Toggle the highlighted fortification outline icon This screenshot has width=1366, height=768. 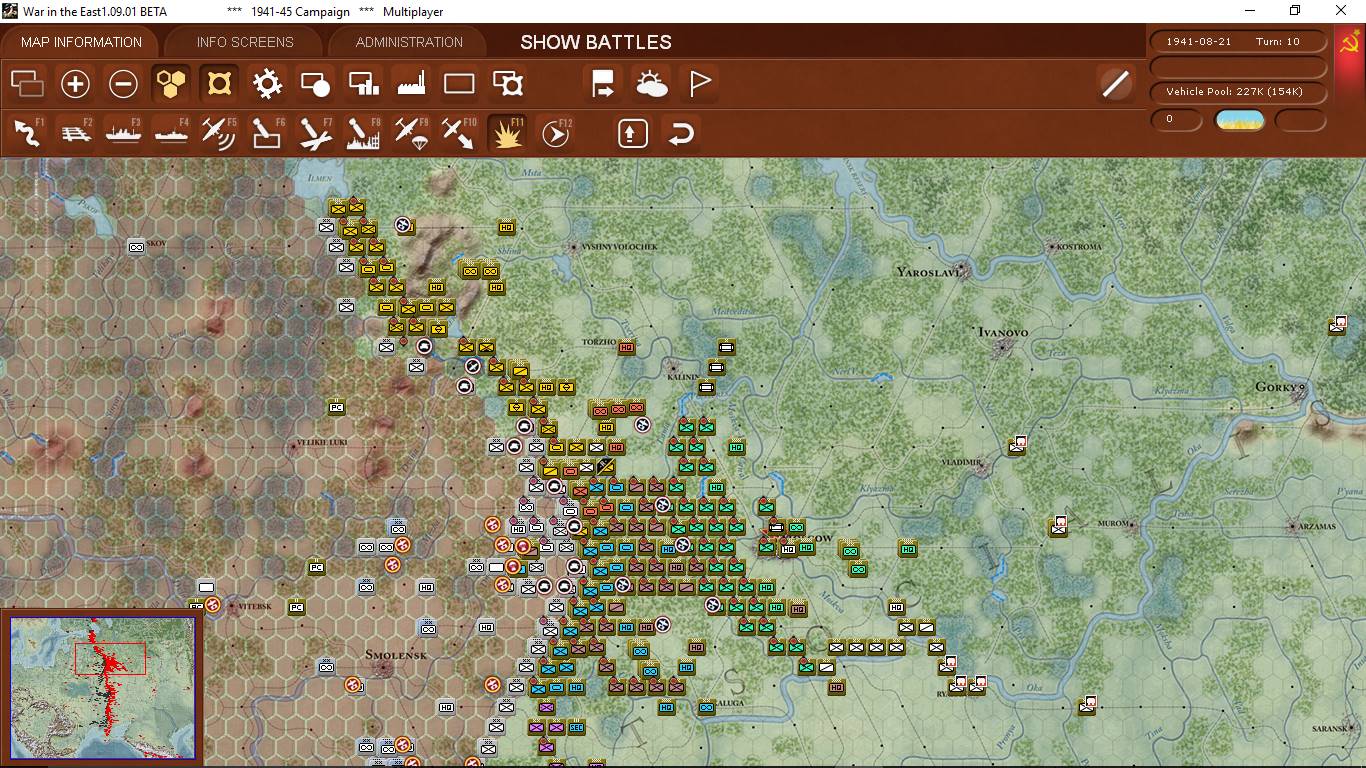click(x=219, y=84)
